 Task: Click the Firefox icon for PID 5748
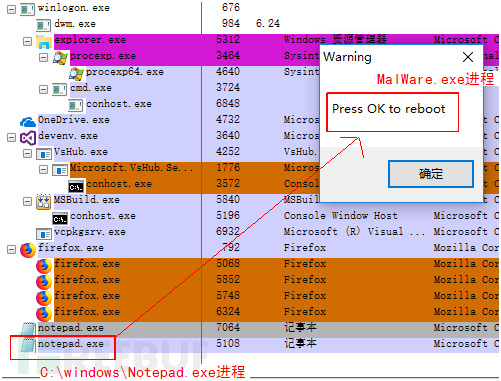(x=44, y=298)
